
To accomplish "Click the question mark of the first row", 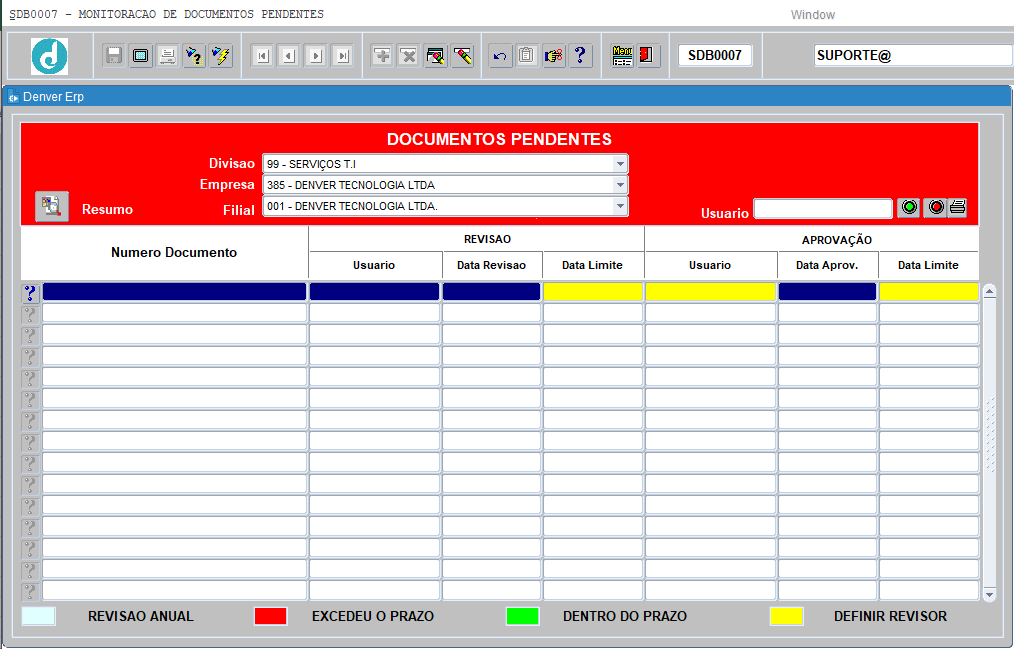I will 30,293.
